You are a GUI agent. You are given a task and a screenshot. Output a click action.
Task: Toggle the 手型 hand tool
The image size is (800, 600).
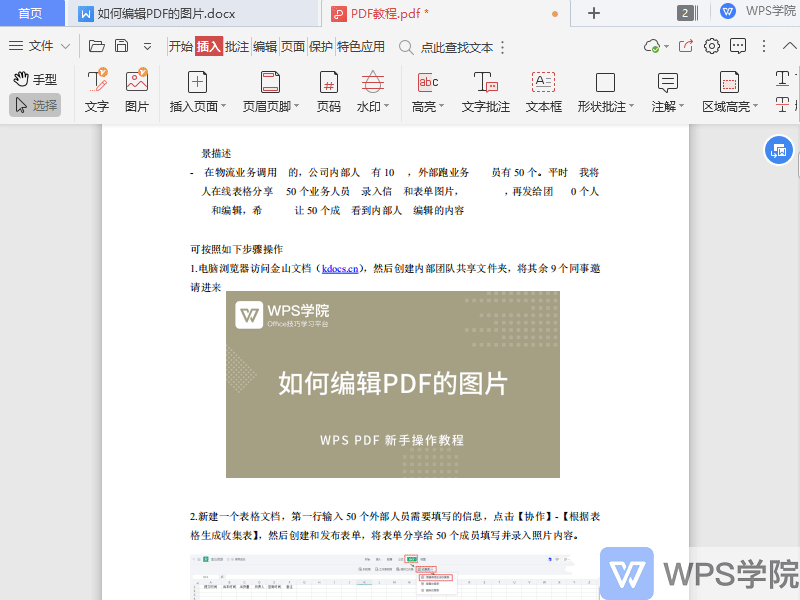coord(34,79)
